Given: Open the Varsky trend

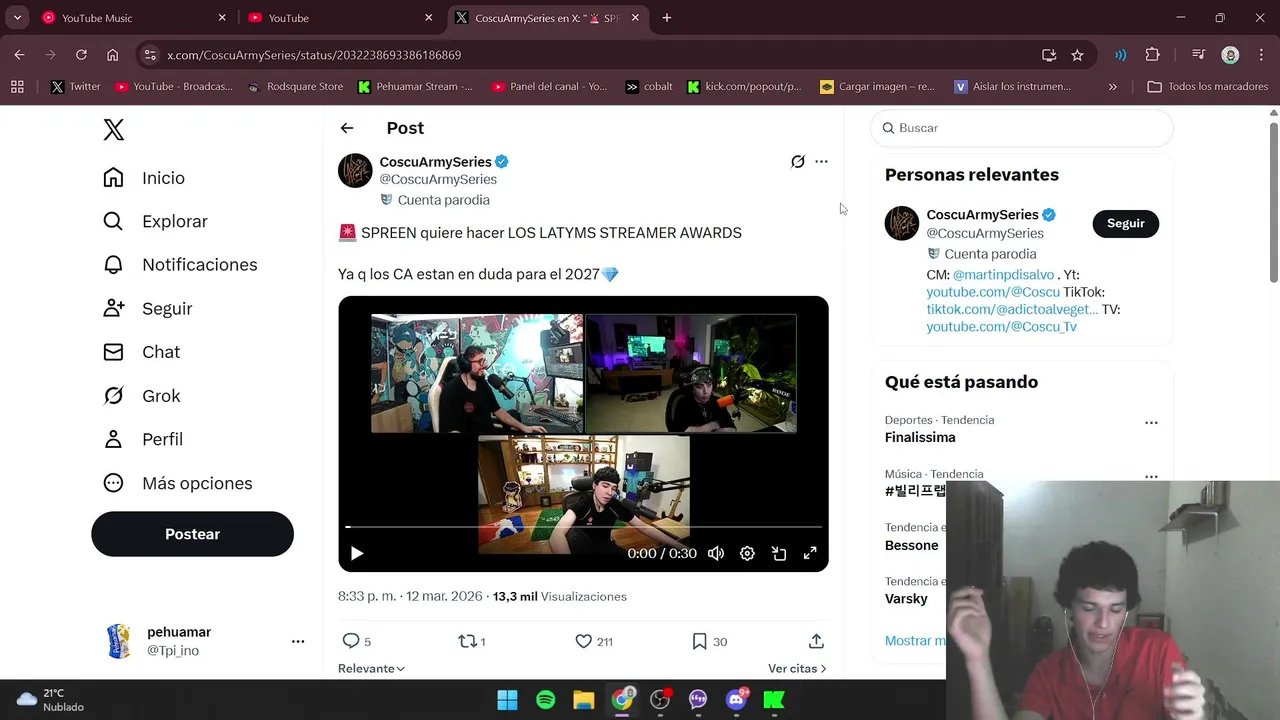Looking at the screenshot, I should click(906, 599).
